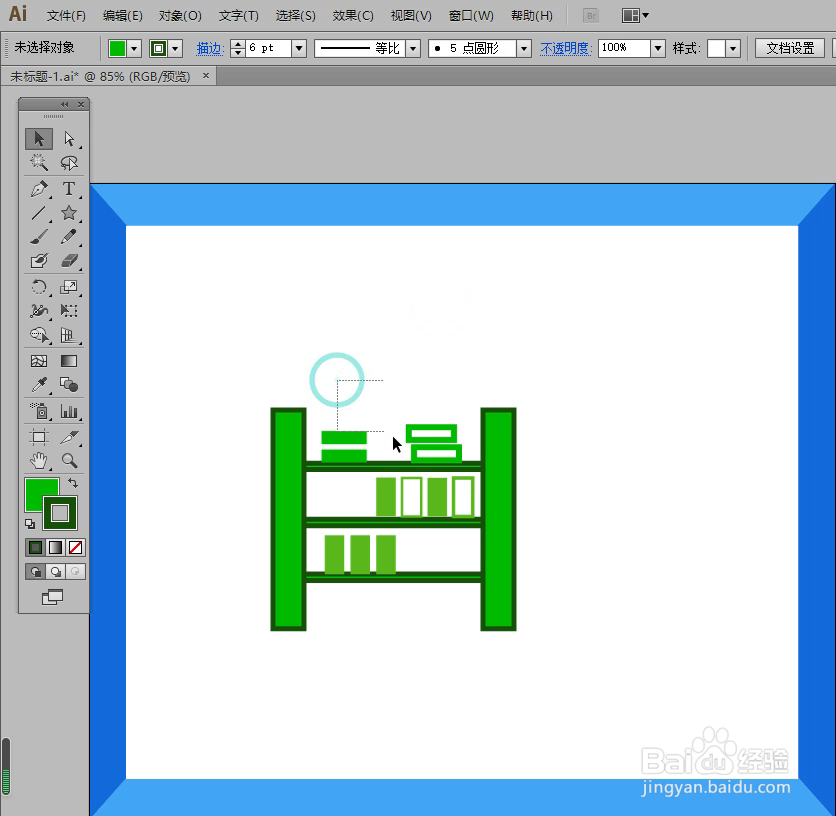Open the 效果(C) menu
This screenshot has width=836, height=816.
coord(352,15)
